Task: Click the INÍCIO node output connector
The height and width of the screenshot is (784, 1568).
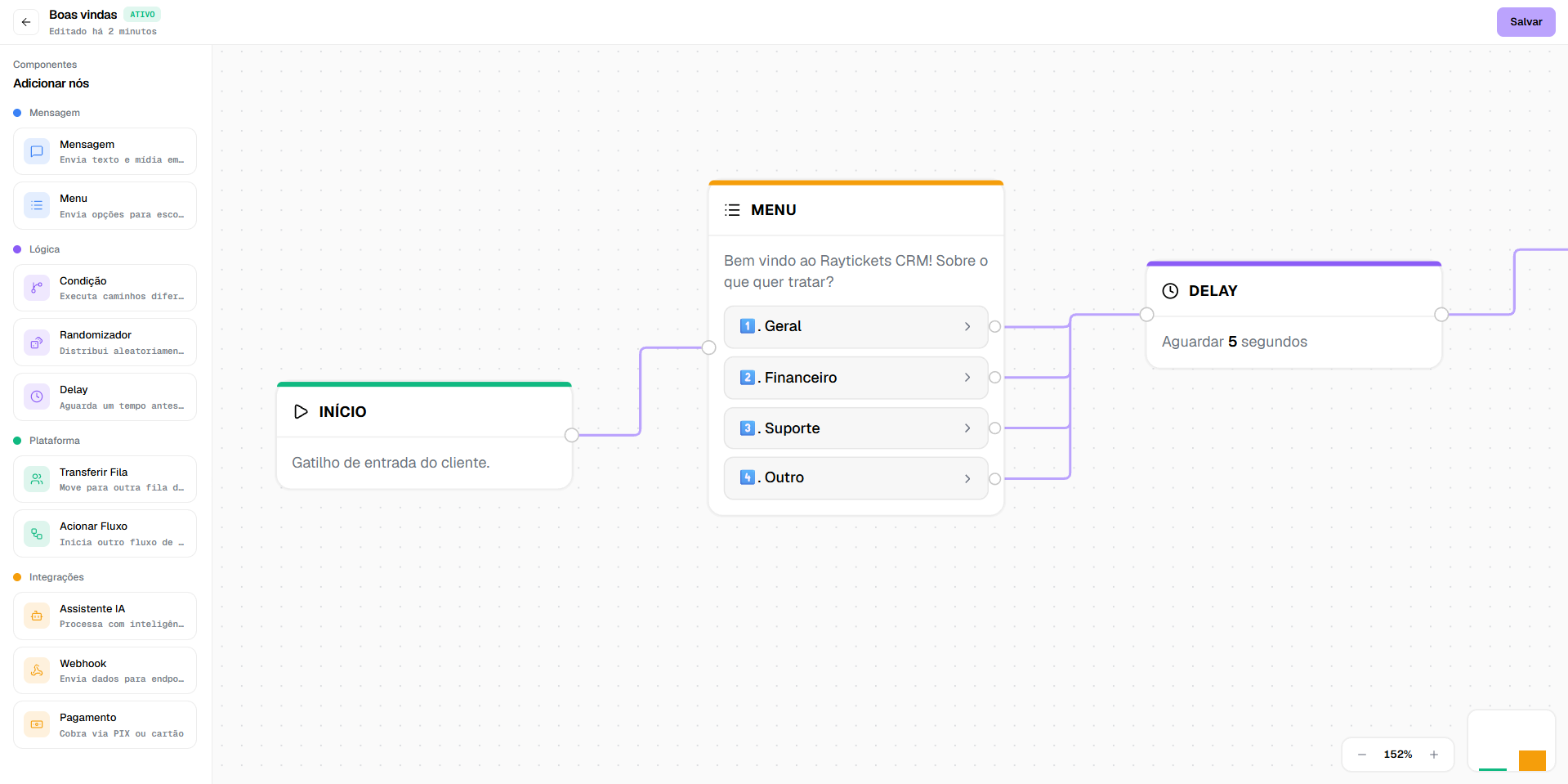Action: [572, 435]
